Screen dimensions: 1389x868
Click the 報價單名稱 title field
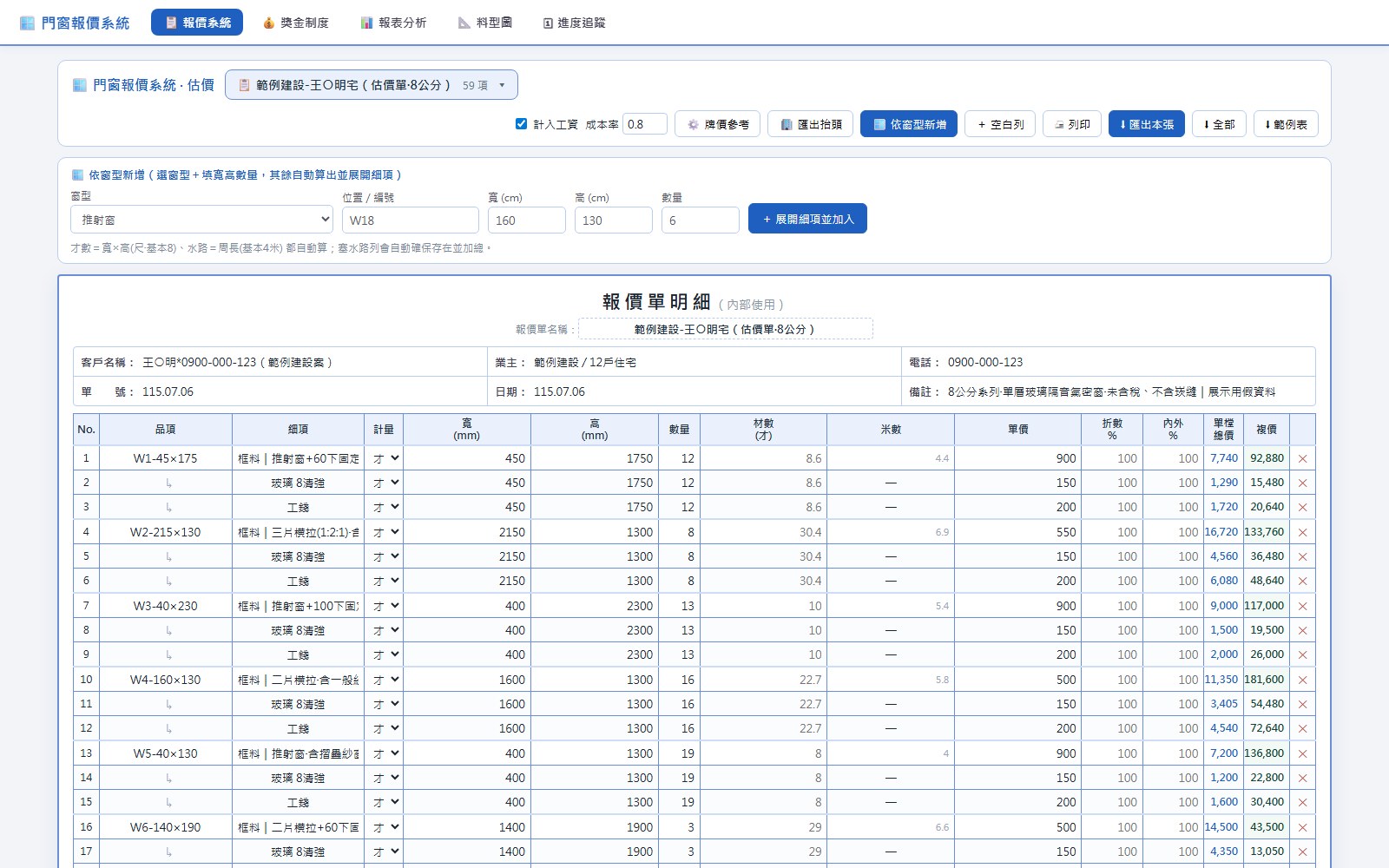point(726,329)
